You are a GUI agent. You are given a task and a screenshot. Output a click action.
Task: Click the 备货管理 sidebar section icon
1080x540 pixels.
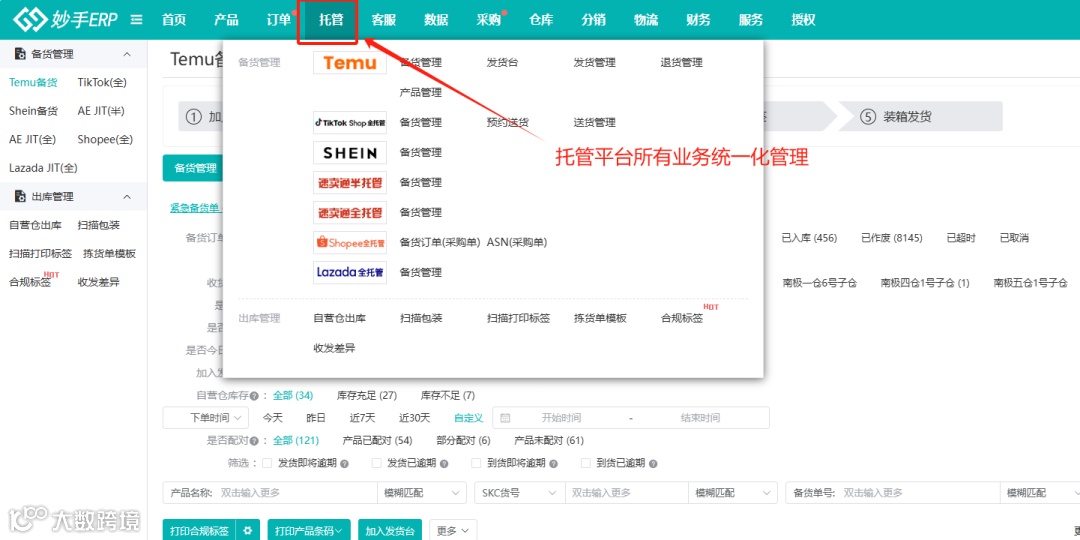click(20, 54)
